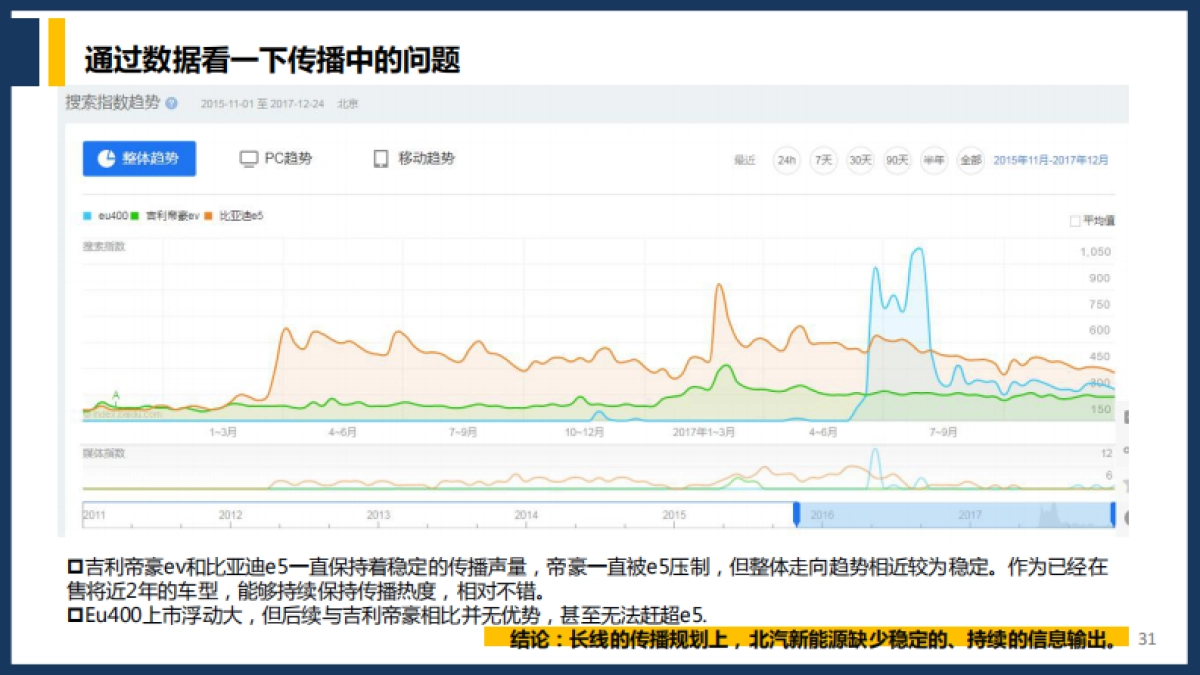Select the 30天 filter

tap(859, 160)
